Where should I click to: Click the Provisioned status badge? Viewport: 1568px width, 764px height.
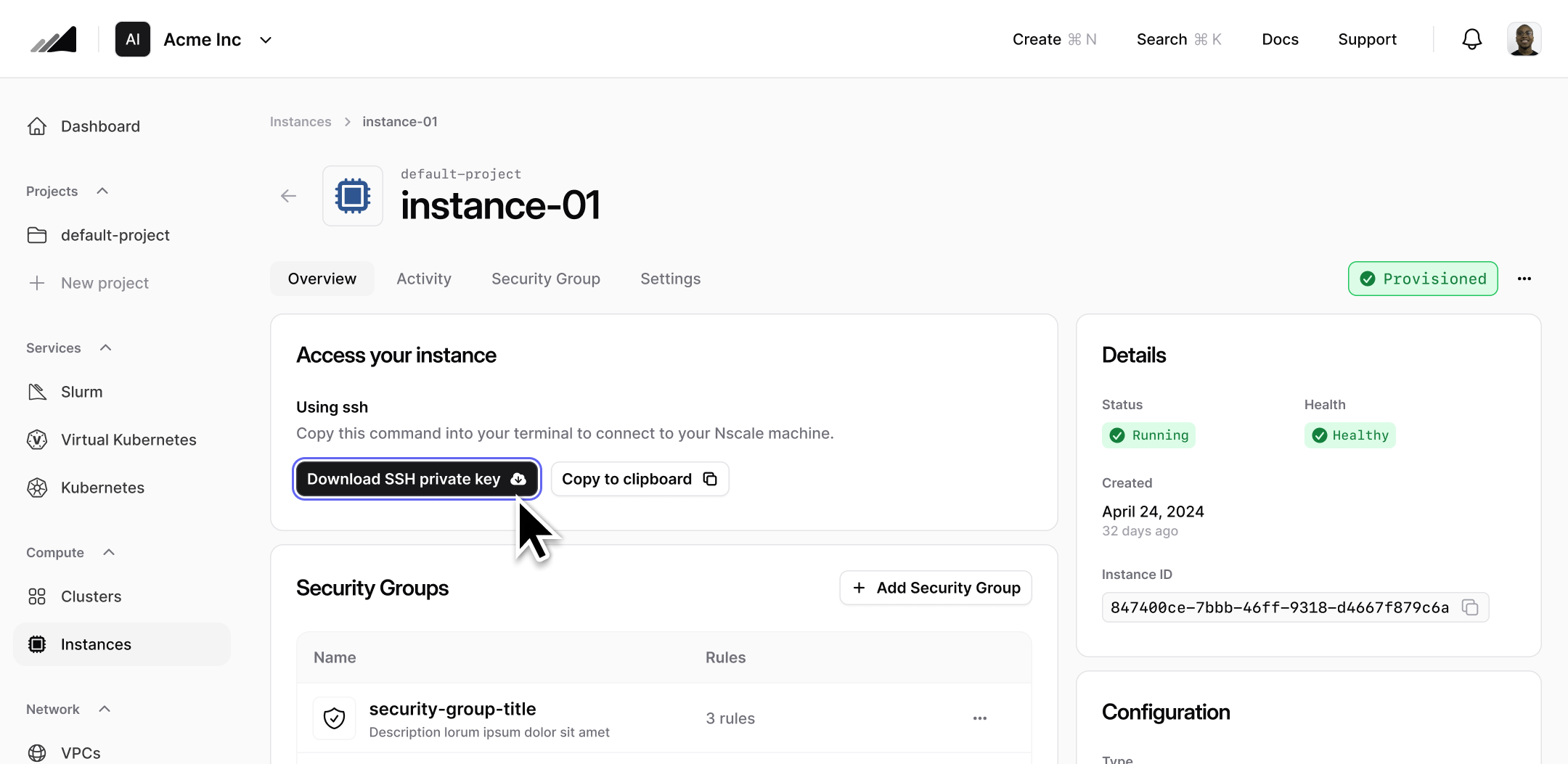tap(1422, 279)
